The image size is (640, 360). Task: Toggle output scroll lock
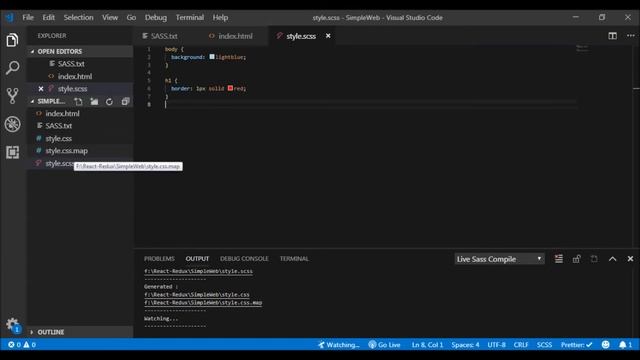pyautogui.click(x=576, y=259)
